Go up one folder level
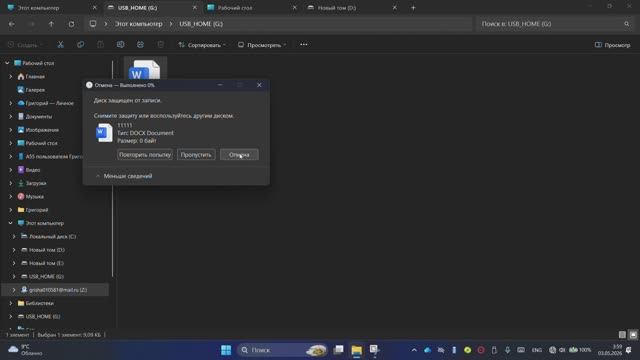Viewport: 640px width, 360px height. click(x=51, y=24)
